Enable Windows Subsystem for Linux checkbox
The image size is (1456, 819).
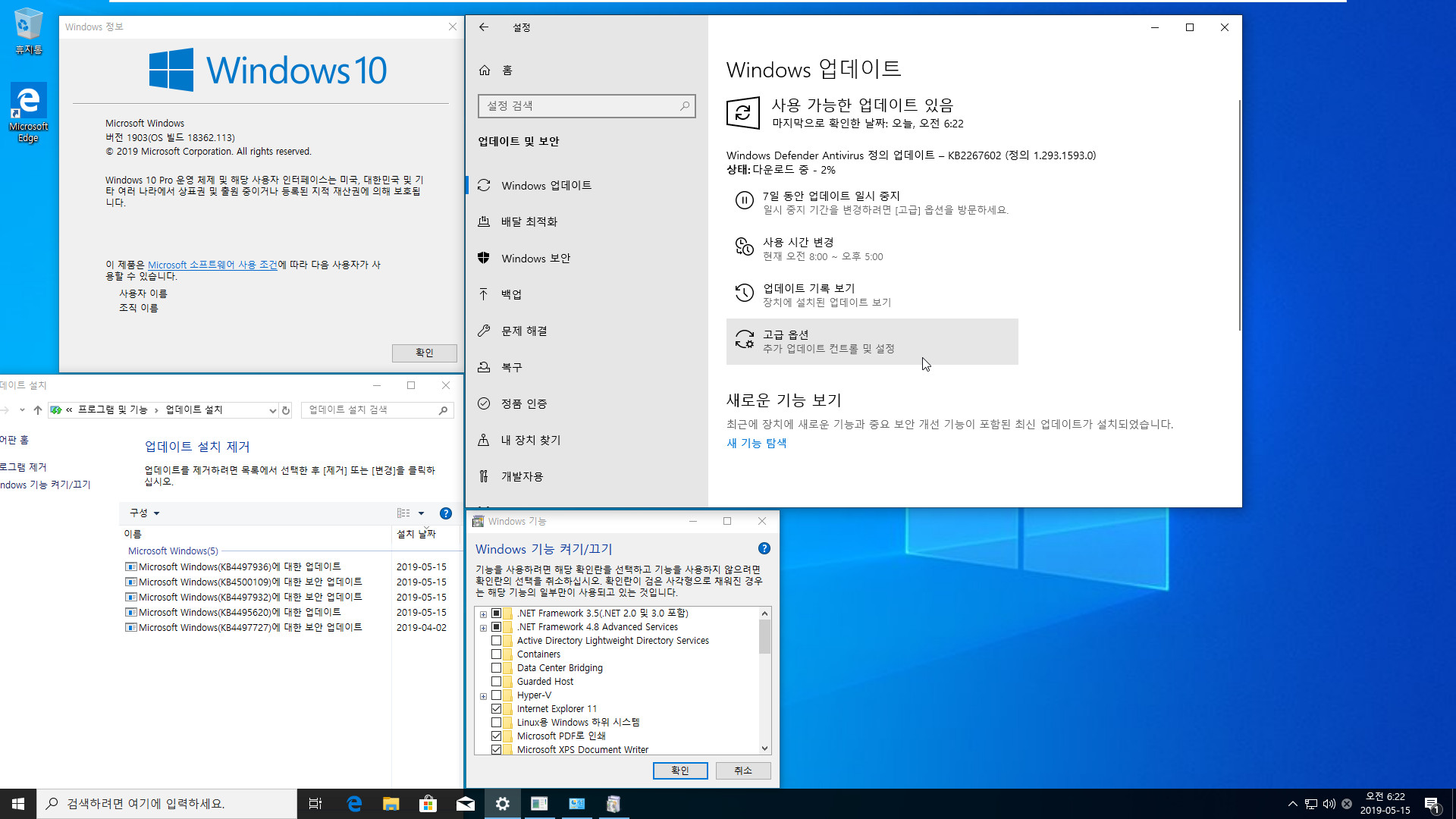[496, 723]
